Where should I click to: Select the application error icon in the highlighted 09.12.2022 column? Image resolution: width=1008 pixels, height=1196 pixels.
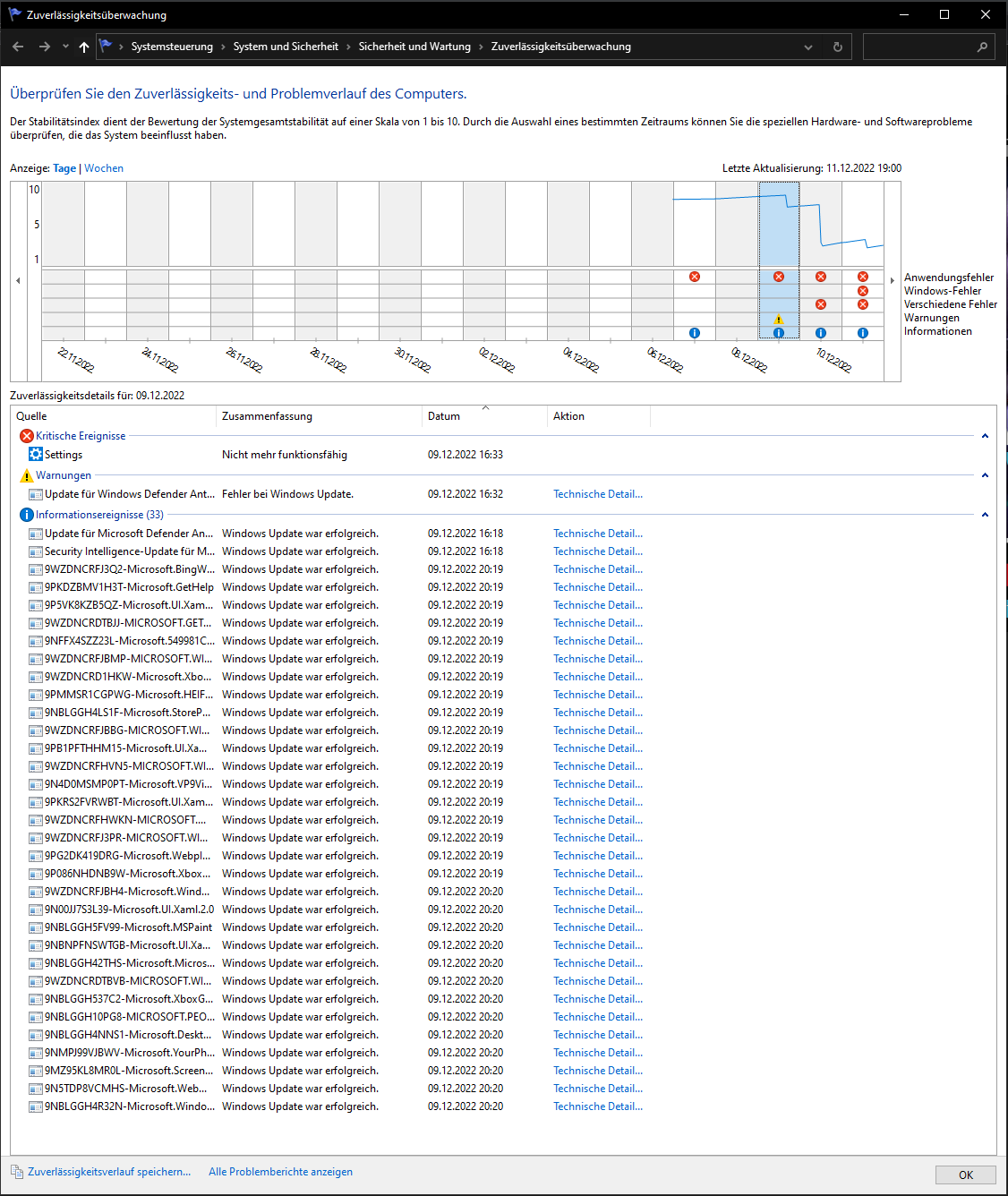tap(779, 277)
